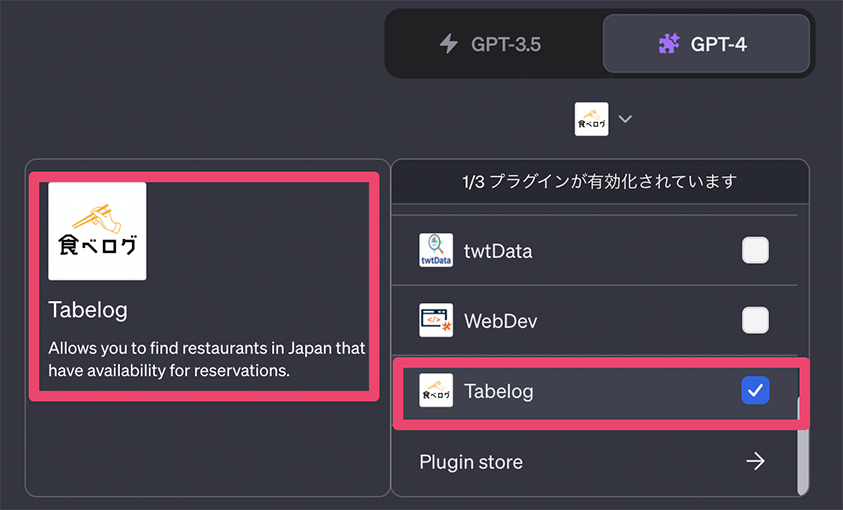Uncheck the Tabelog plugin checkbox

coord(755,390)
